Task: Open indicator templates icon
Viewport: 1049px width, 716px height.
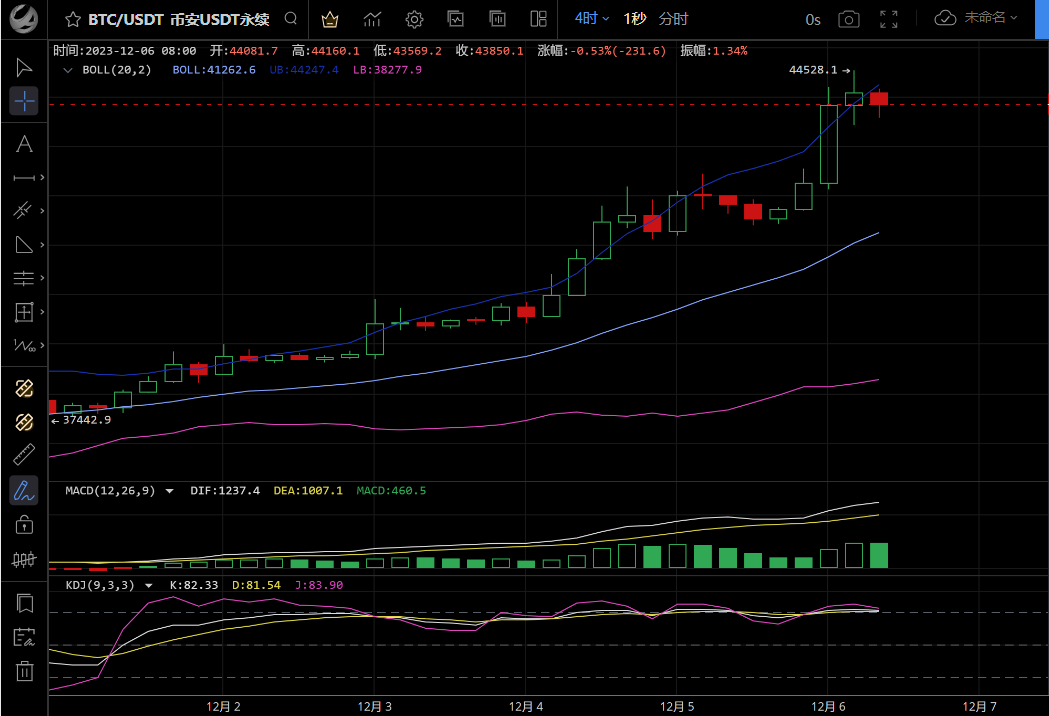Action: click(456, 19)
